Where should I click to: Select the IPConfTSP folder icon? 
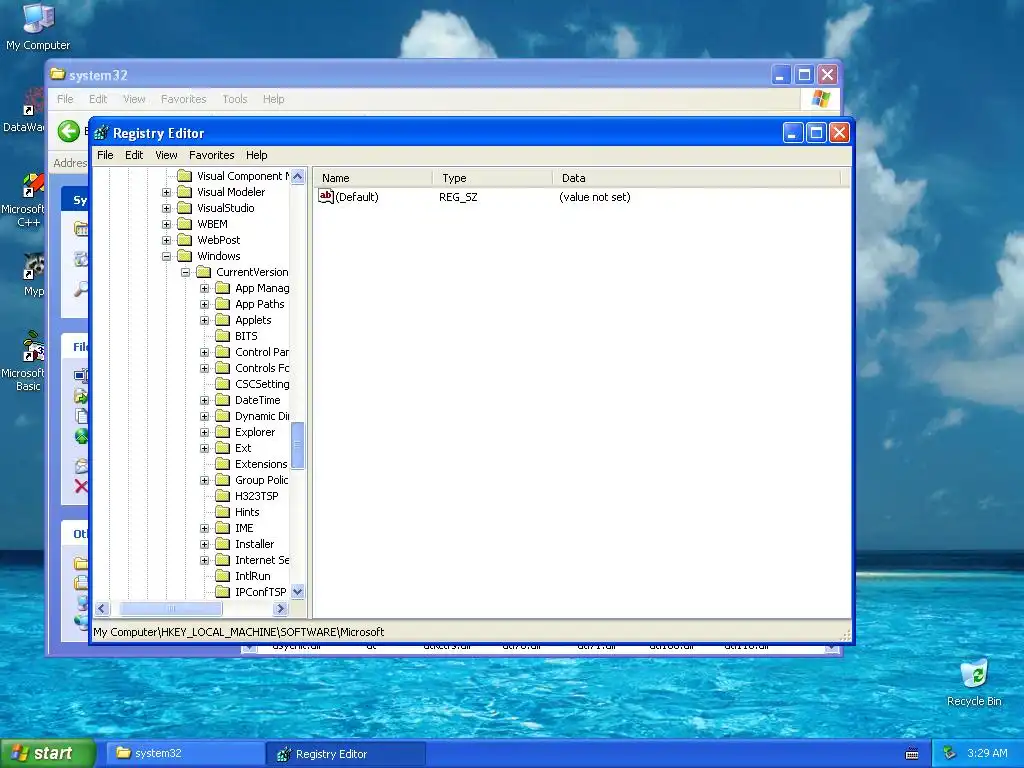(x=223, y=592)
